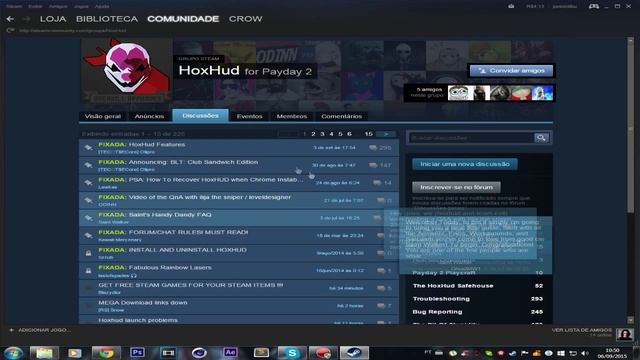640x360 pixels.
Task: Open the COMUNIDADE section
Action: click(x=183, y=19)
